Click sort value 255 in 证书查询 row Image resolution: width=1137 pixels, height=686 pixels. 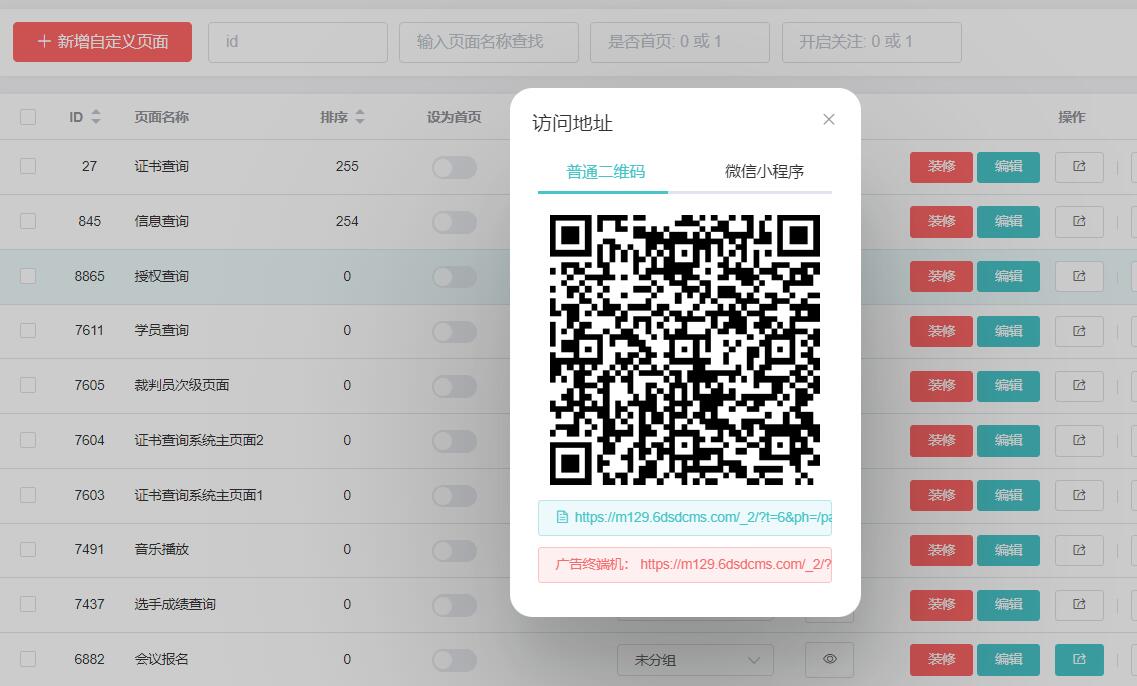[x=347, y=166]
